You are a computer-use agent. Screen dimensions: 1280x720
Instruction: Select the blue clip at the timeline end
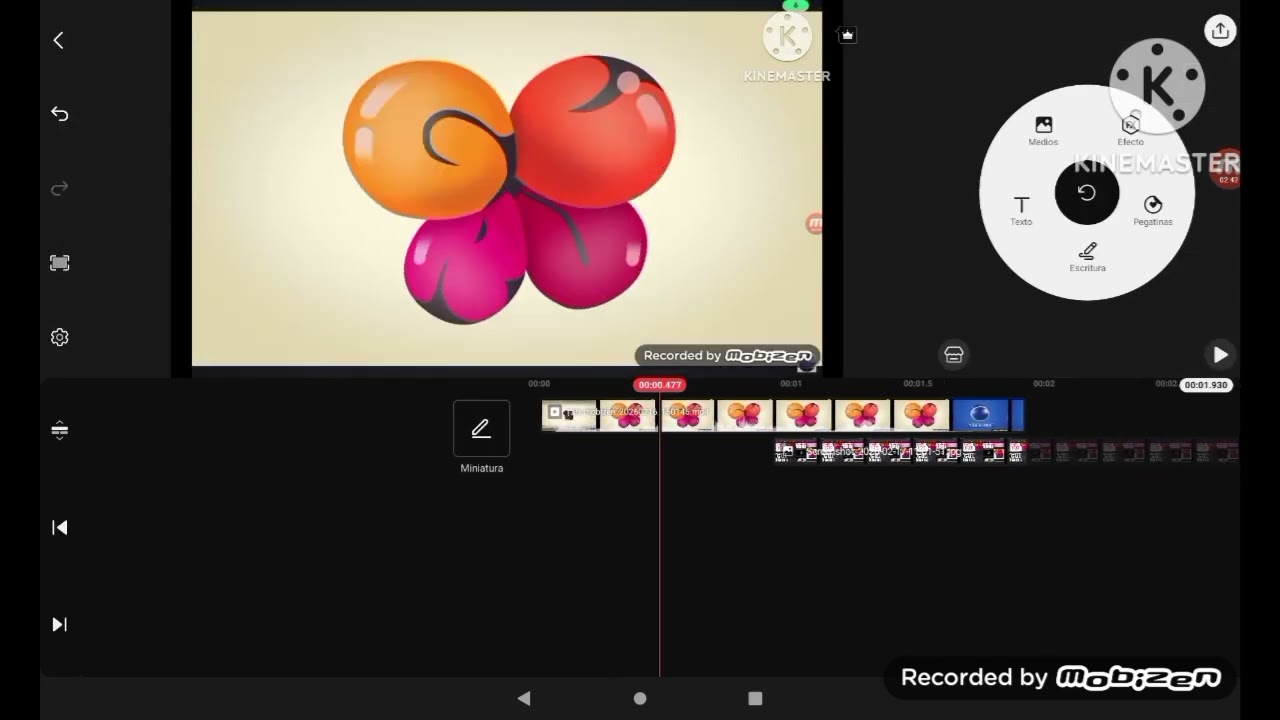coord(987,415)
